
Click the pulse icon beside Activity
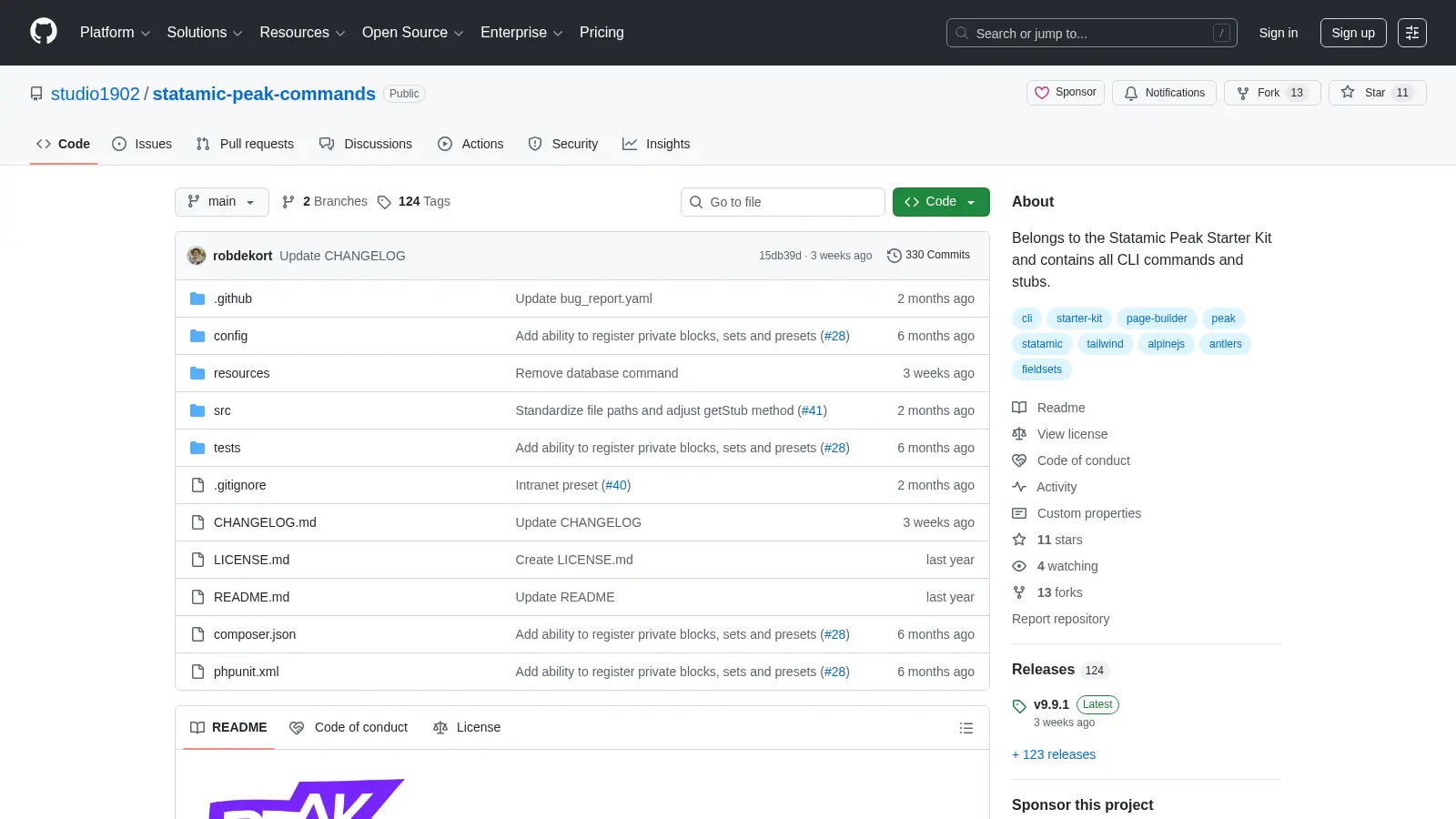click(x=1019, y=487)
